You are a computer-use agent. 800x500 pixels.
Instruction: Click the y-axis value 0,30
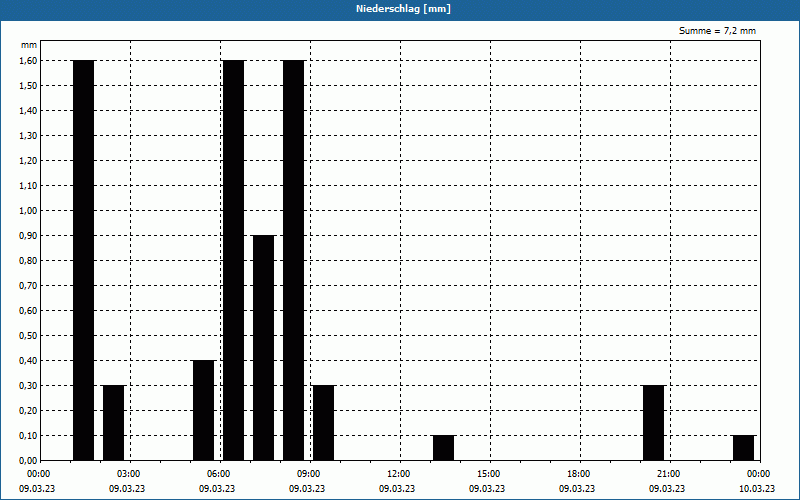(28, 386)
